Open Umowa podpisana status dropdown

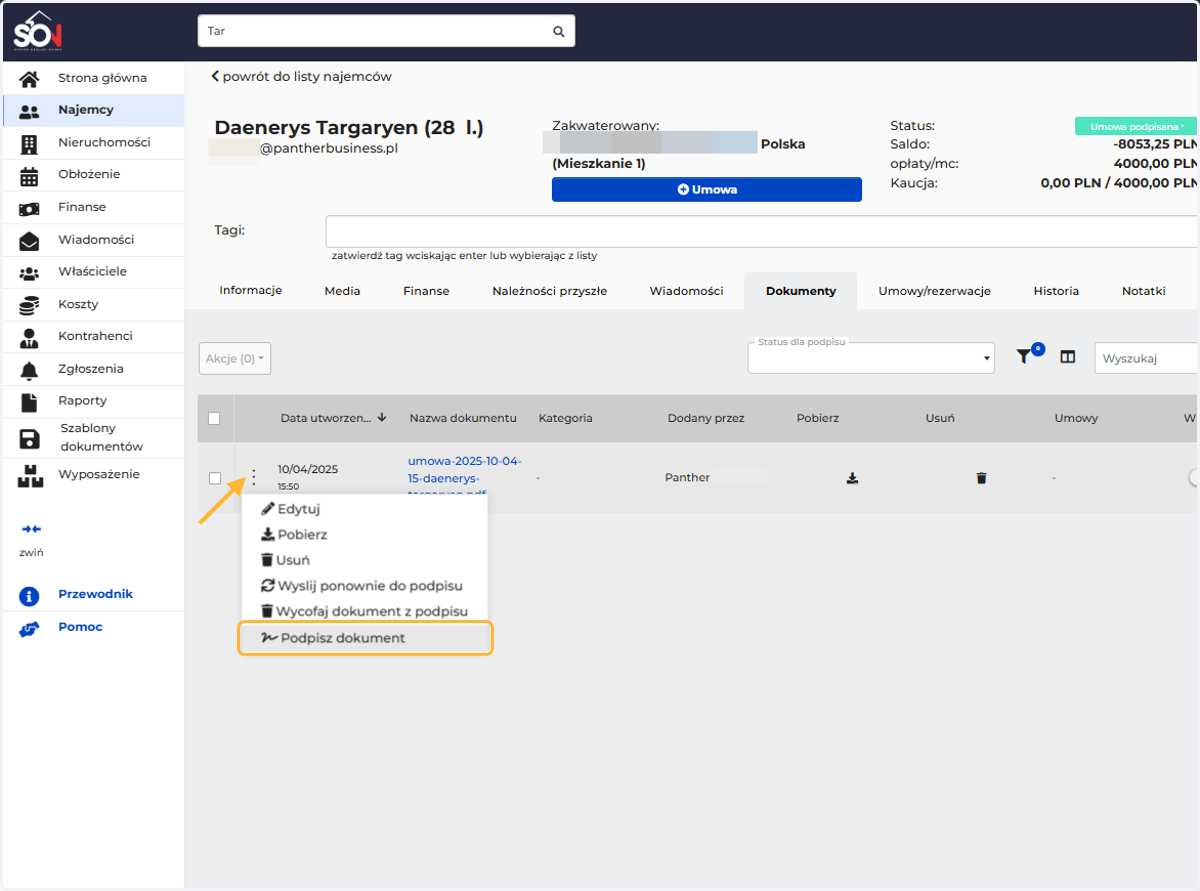[x=1135, y=126]
